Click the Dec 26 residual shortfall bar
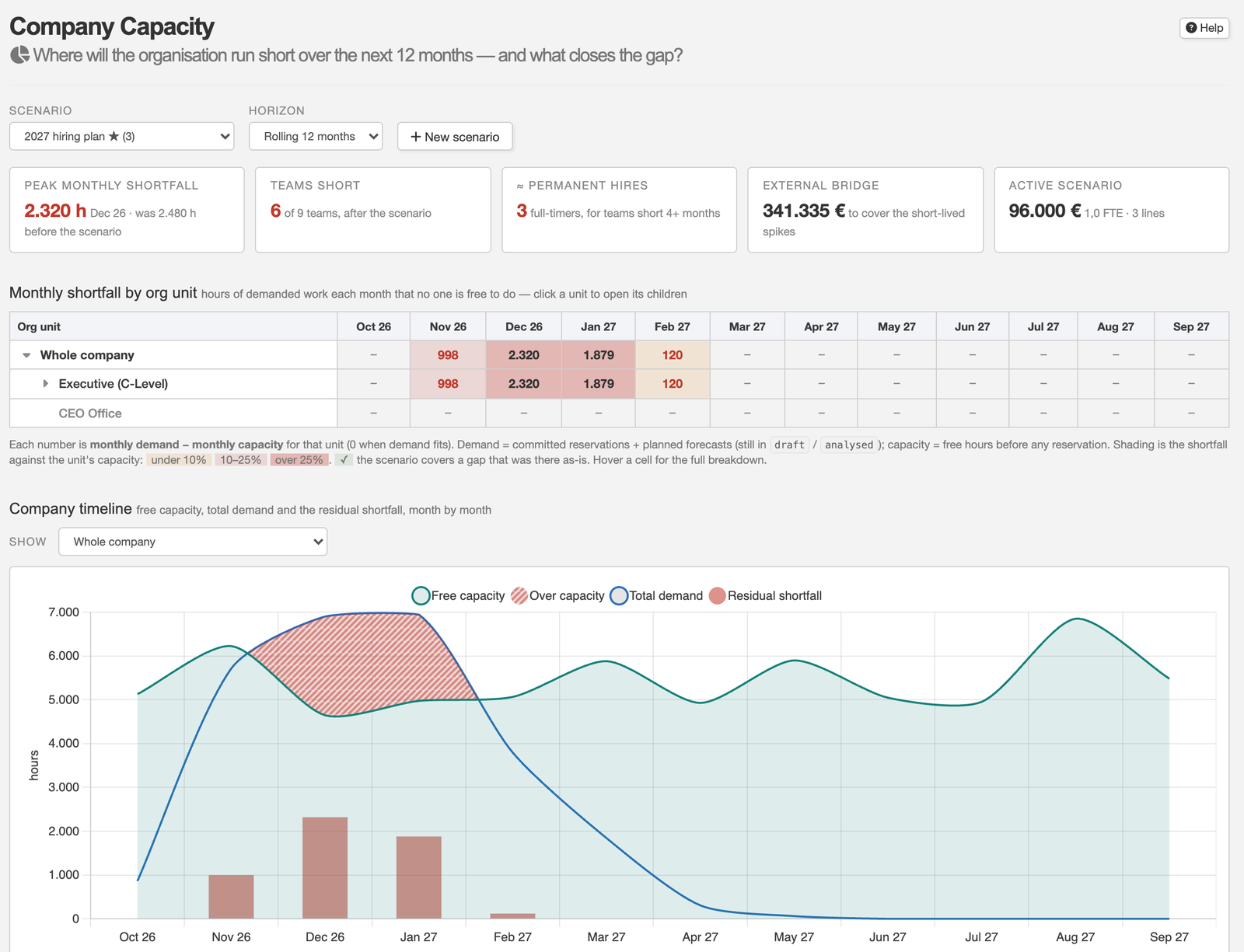This screenshot has width=1244, height=952. tap(325, 868)
